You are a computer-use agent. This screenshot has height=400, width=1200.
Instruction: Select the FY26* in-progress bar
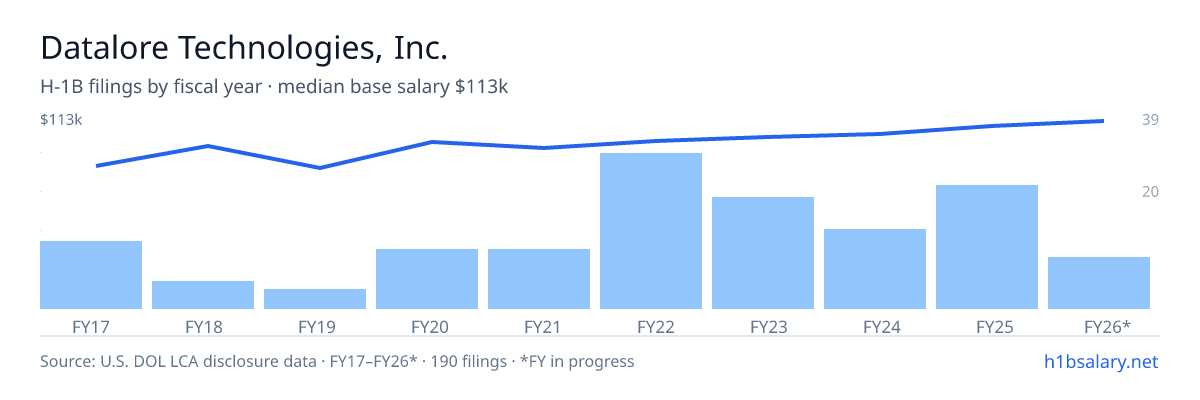pos(1099,283)
